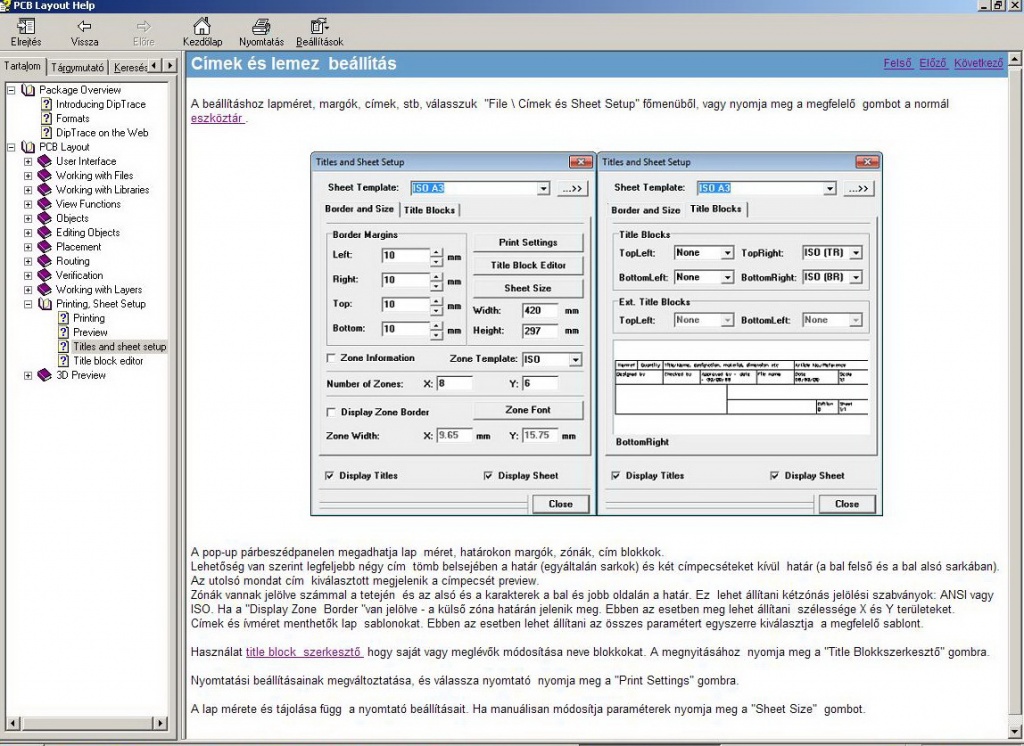Click the DipTrace on the Web topic icon
This screenshot has height=746, width=1024.
[46, 133]
